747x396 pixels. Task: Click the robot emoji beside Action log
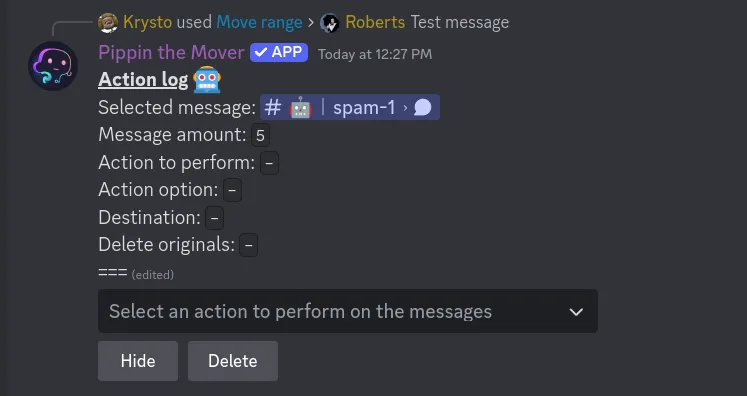(x=207, y=80)
